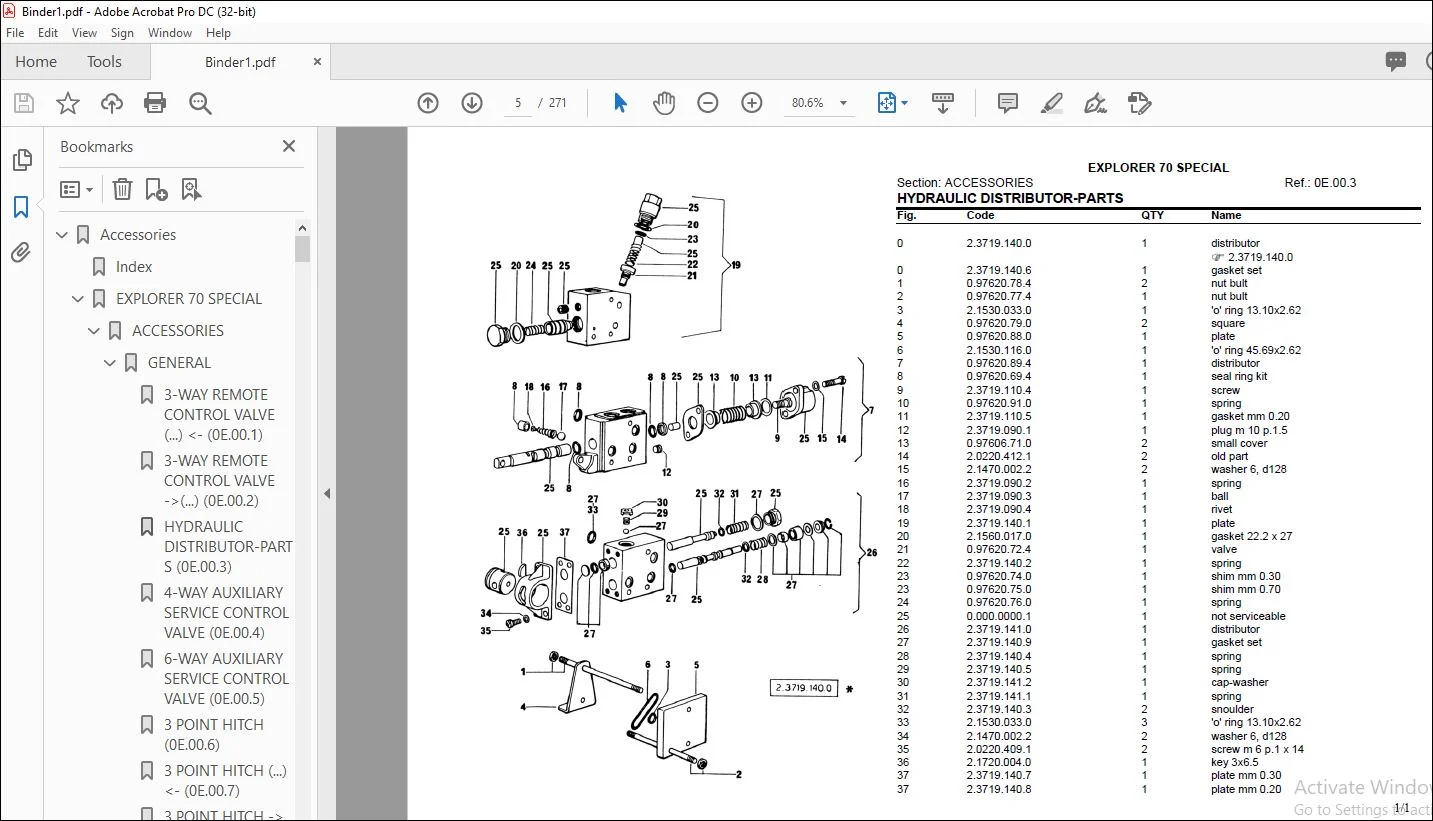
Task: Click the 'seal ring kit' part name
Action: pyautogui.click(x=1239, y=377)
